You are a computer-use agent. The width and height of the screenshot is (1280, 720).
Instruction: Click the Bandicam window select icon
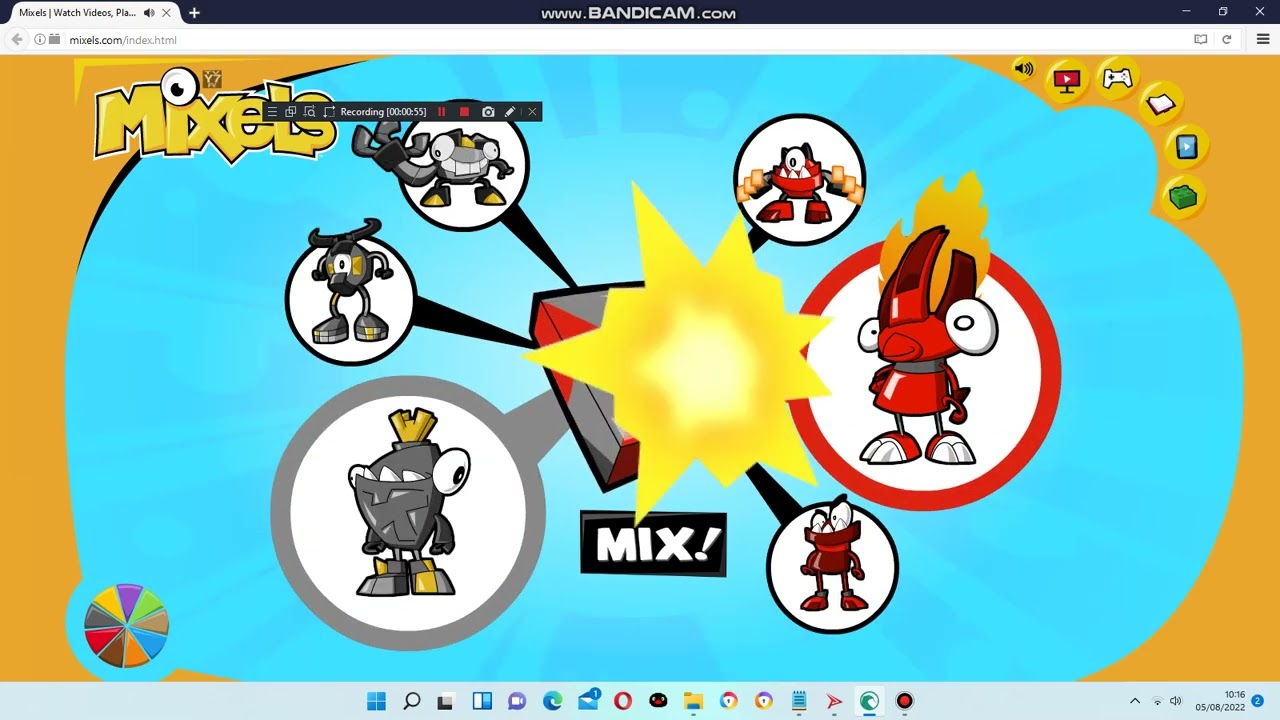[x=290, y=112]
